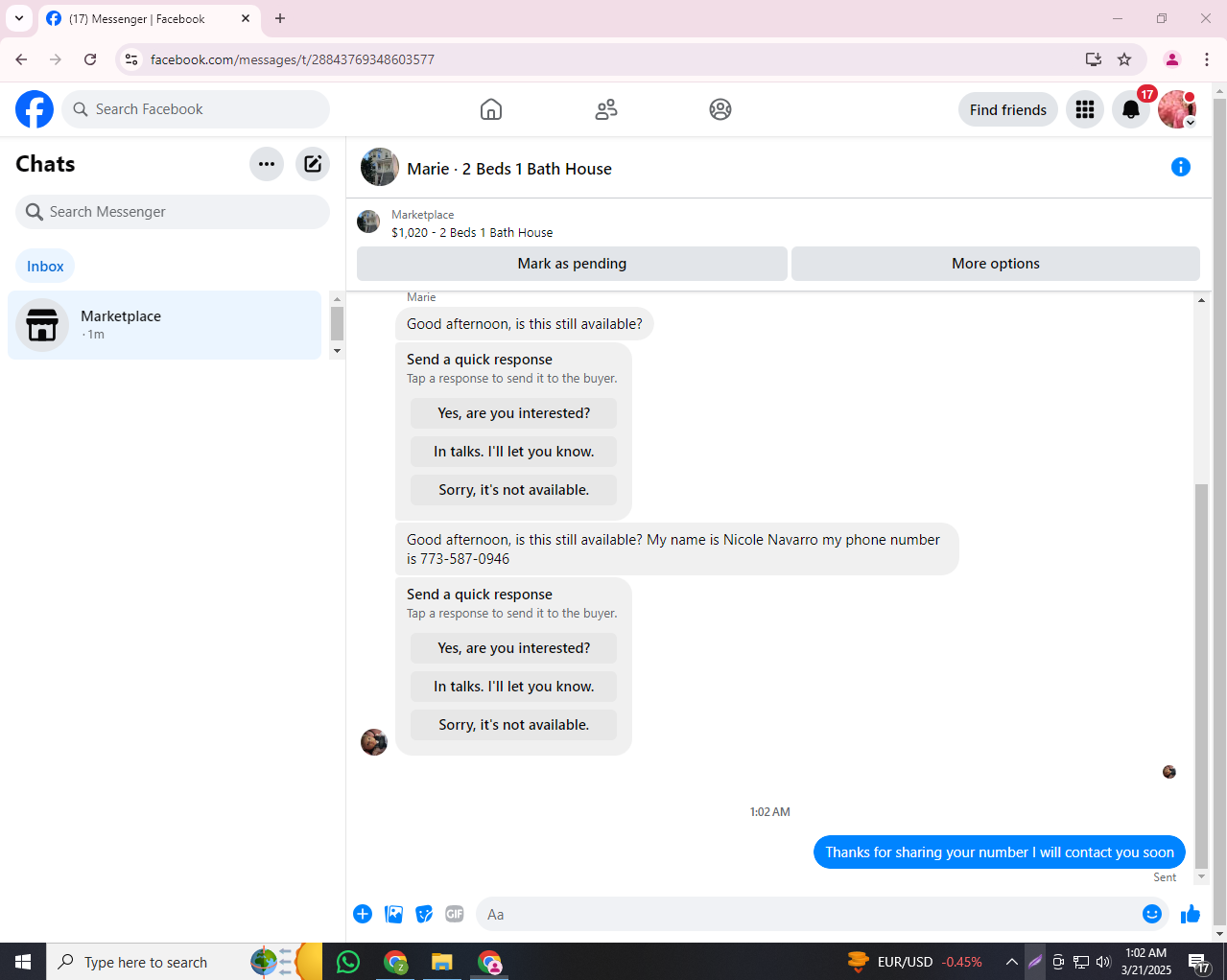The width and height of the screenshot is (1227, 980).
Task: Click the address bar URL
Action: (x=293, y=59)
